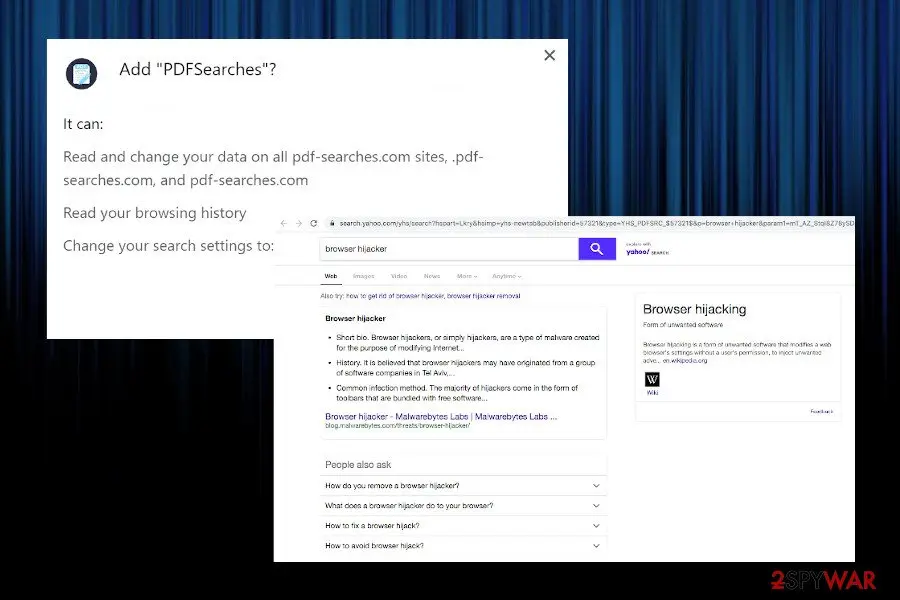Click the padlock icon in address bar
This screenshot has width=900, height=600.
(331, 223)
